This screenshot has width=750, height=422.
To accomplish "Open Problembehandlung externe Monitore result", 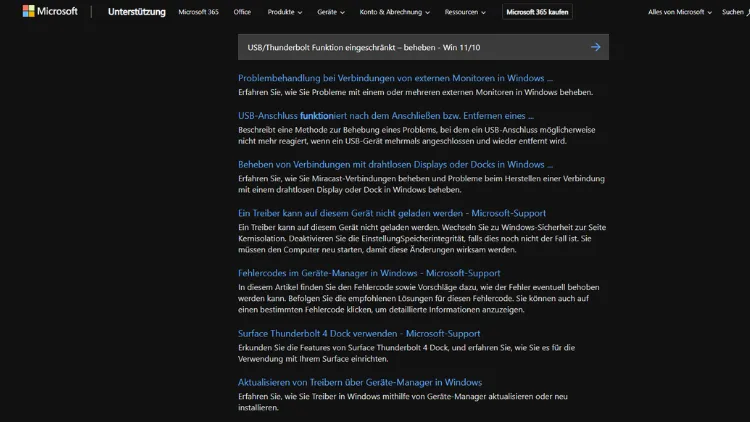I will point(395,78).
